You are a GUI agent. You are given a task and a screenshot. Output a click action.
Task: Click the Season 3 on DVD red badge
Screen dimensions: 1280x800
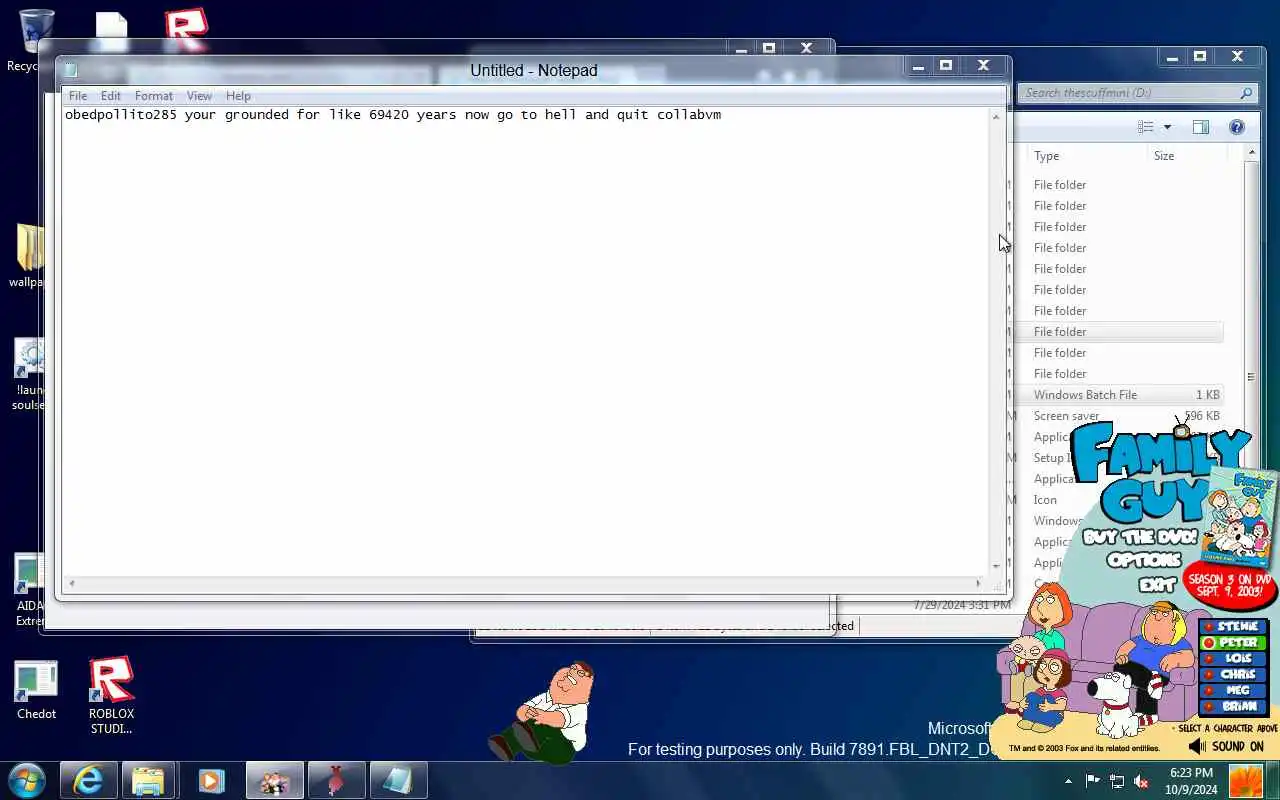[x=1230, y=585]
